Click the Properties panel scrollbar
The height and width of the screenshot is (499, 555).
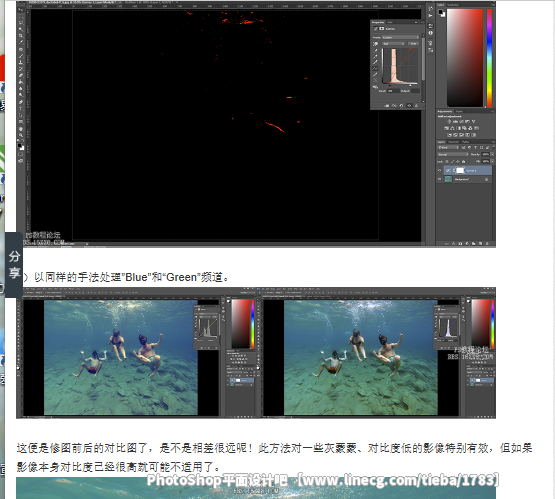click(x=423, y=58)
